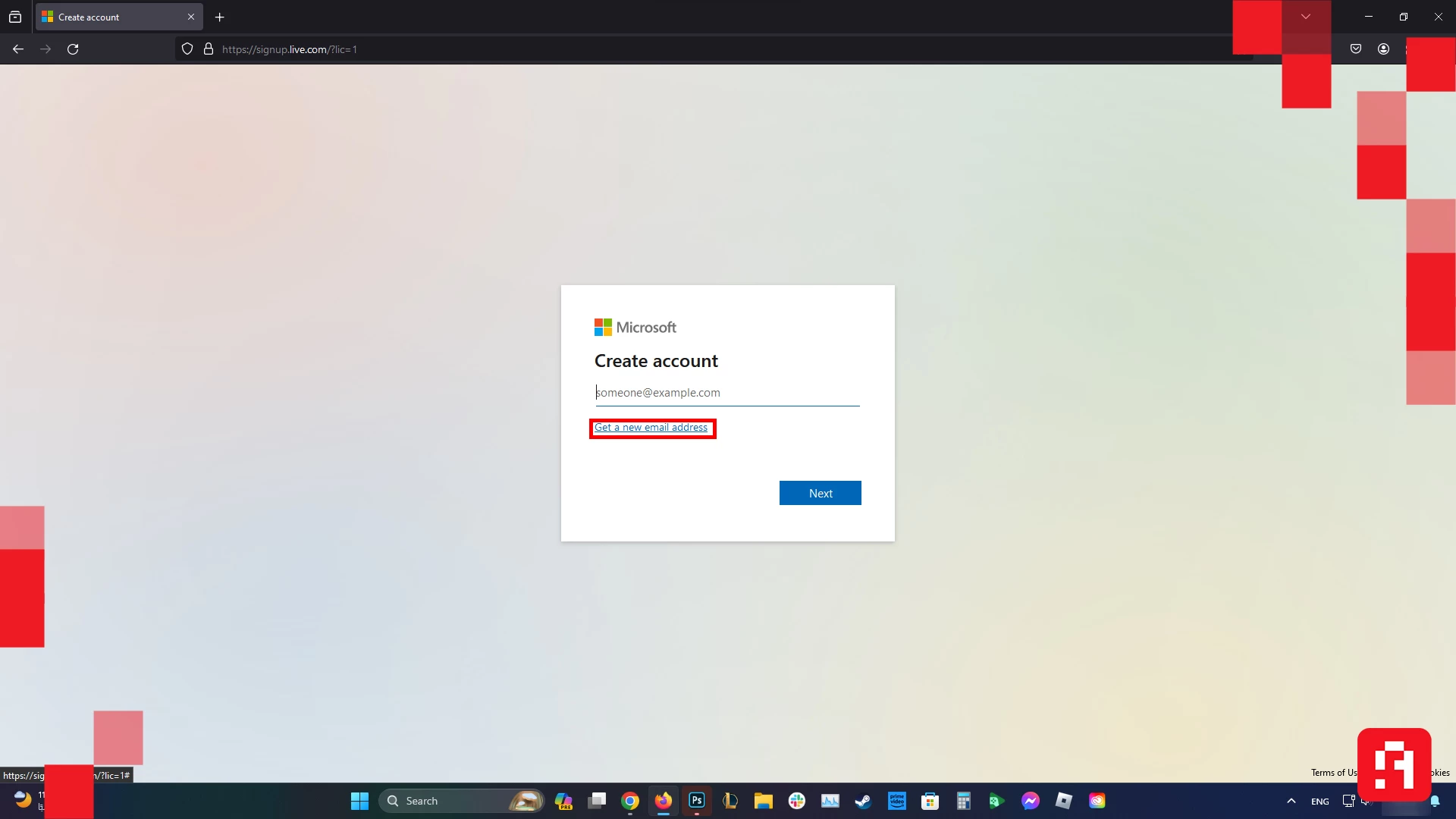The image size is (1456, 819).
Task: Show site security info via padlock icon
Action: (209, 49)
